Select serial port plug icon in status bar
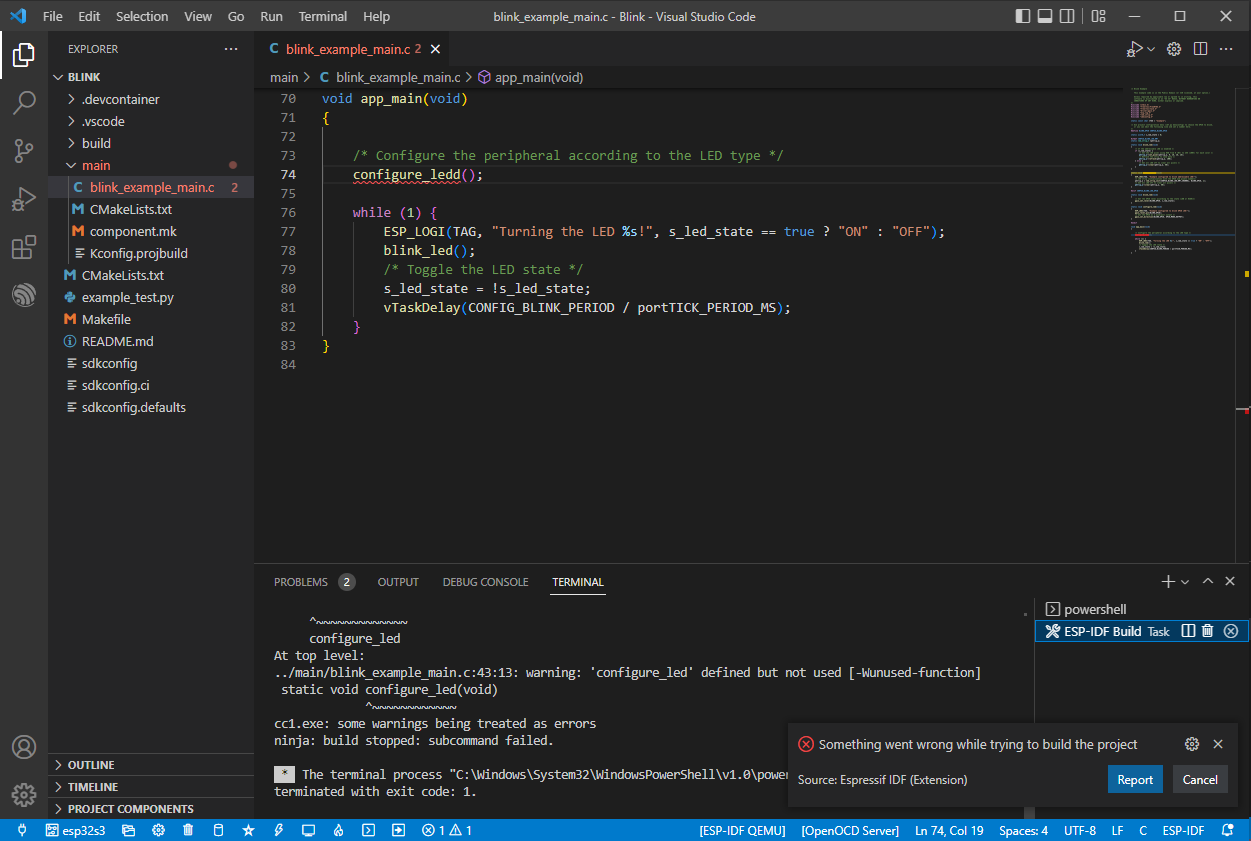Image resolution: width=1251 pixels, height=841 pixels. [21, 830]
